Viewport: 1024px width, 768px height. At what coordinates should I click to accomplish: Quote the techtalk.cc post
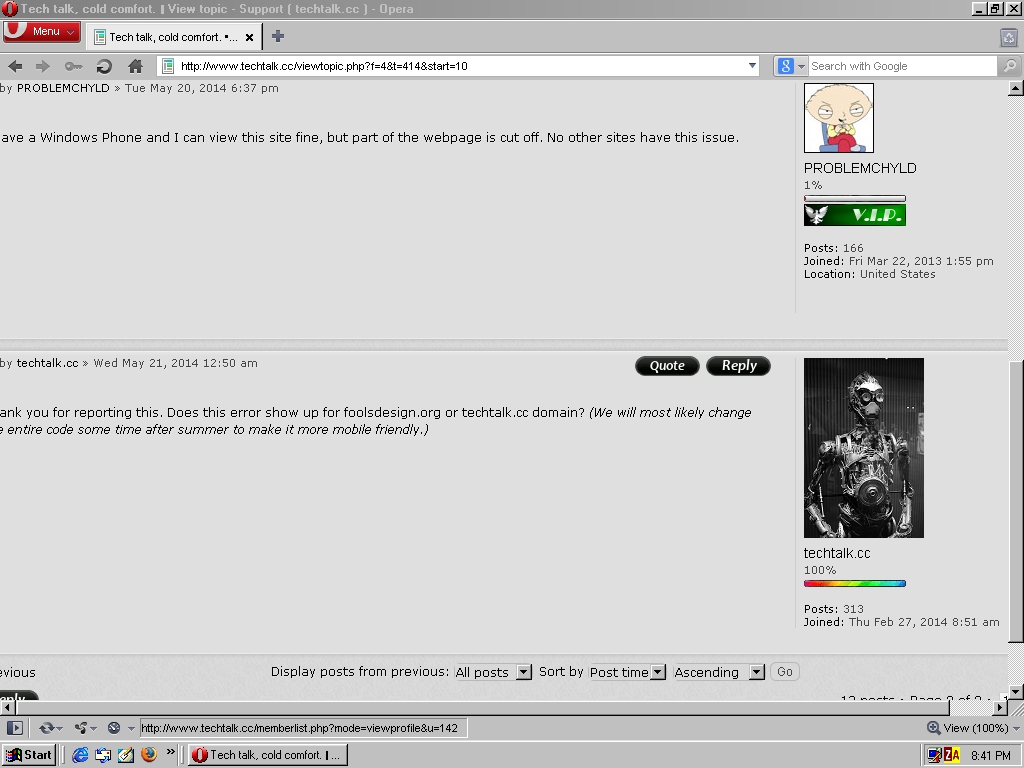coord(667,366)
